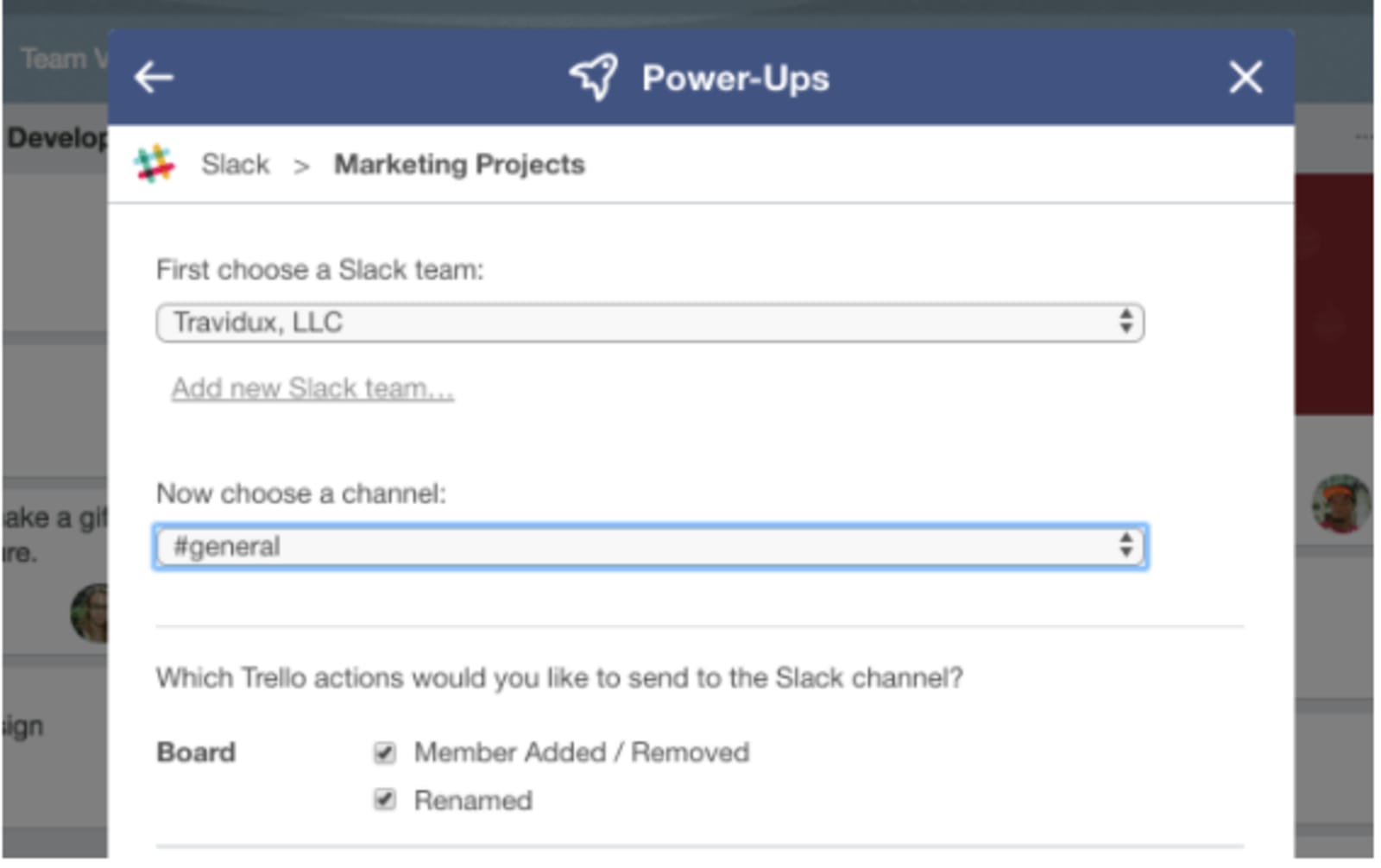Click 'Which Trello actions' question text
The height and width of the screenshot is (868, 1381).
tap(559, 678)
